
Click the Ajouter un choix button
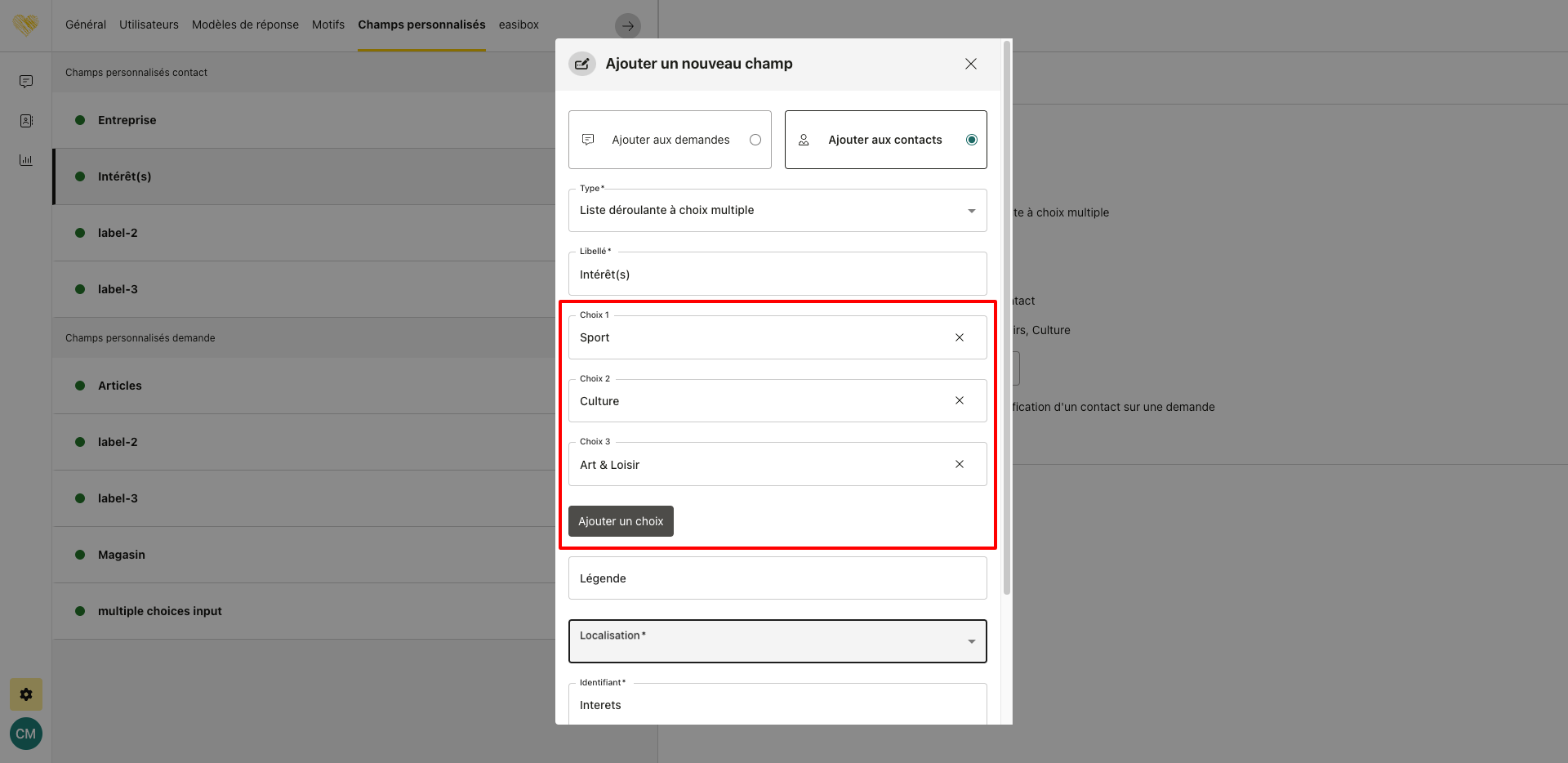(x=621, y=521)
